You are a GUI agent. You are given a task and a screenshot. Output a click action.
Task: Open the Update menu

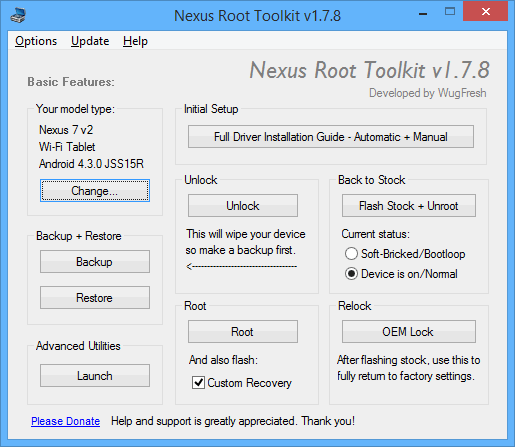90,41
